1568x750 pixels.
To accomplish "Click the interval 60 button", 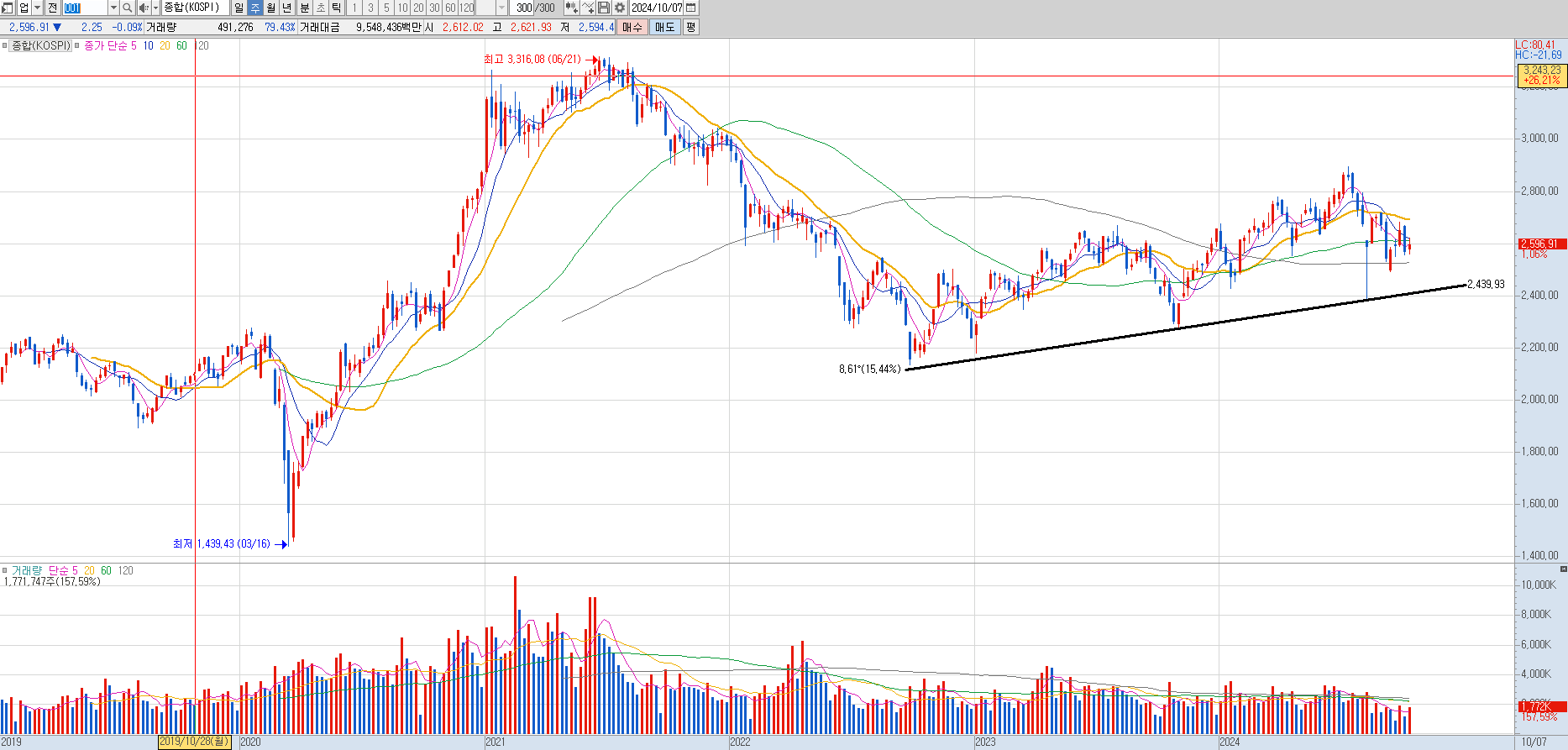I will pos(450,8).
